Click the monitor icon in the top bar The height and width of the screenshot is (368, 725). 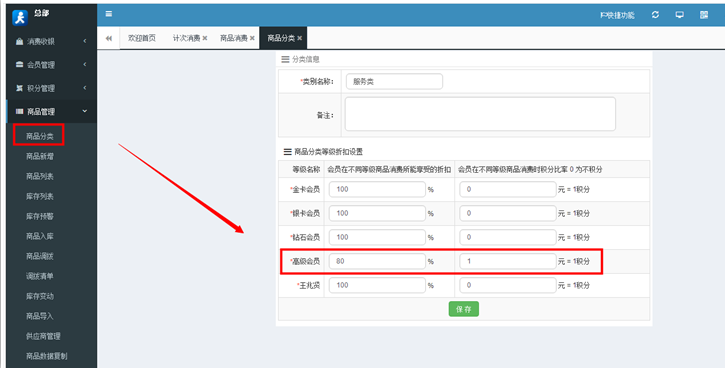(679, 15)
